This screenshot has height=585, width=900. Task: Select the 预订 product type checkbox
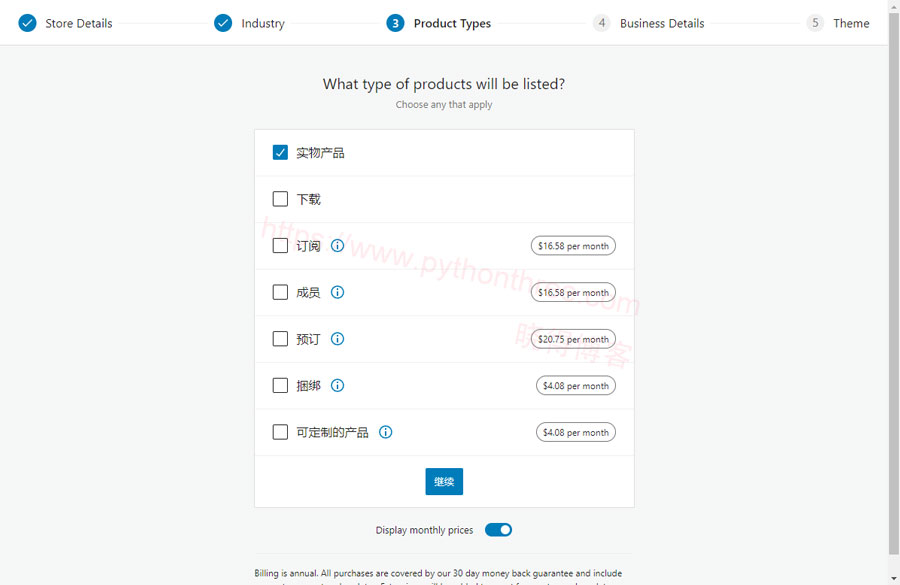point(280,338)
